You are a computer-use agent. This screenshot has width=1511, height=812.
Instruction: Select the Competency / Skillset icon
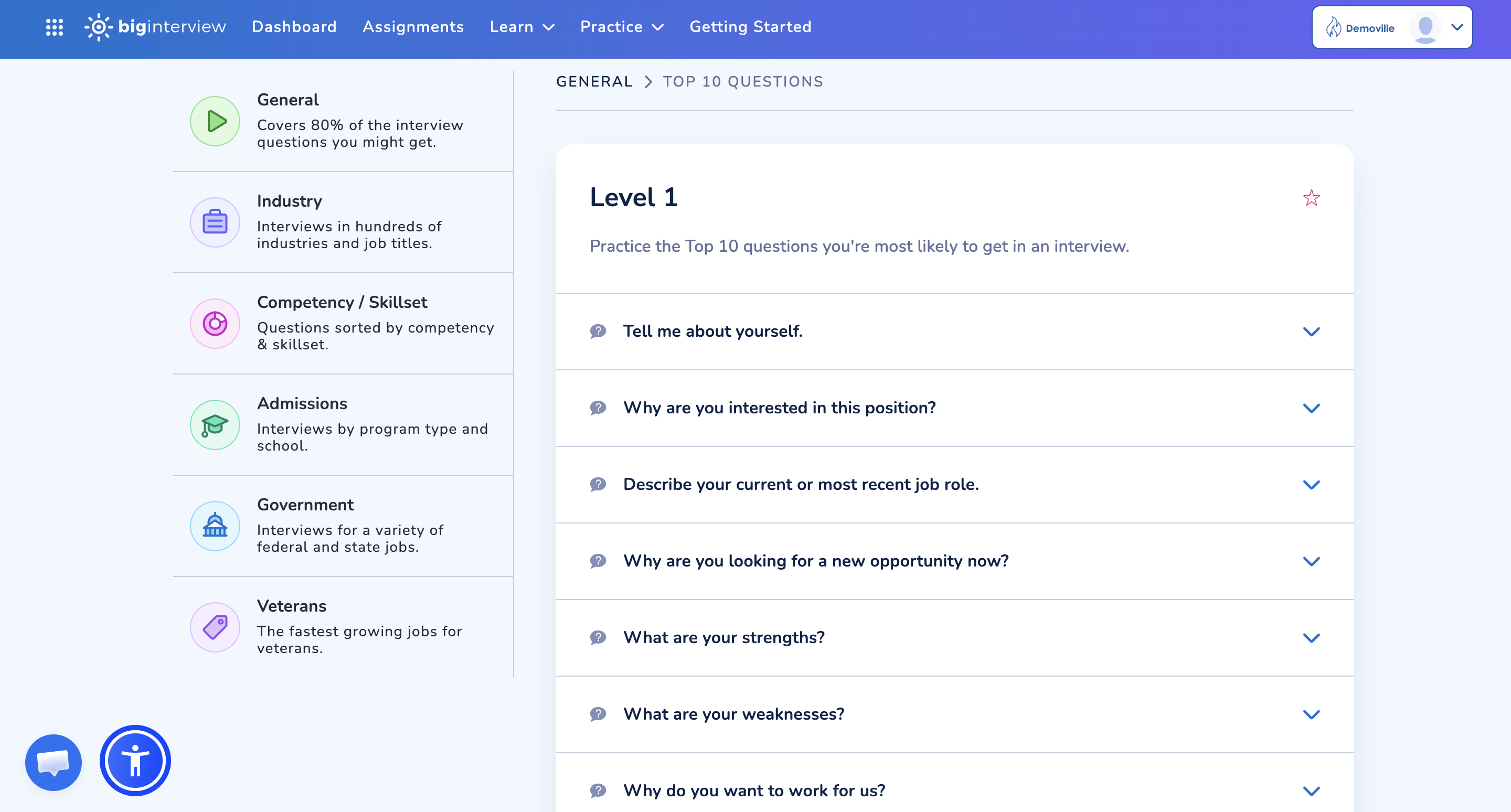pyautogui.click(x=215, y=323)
